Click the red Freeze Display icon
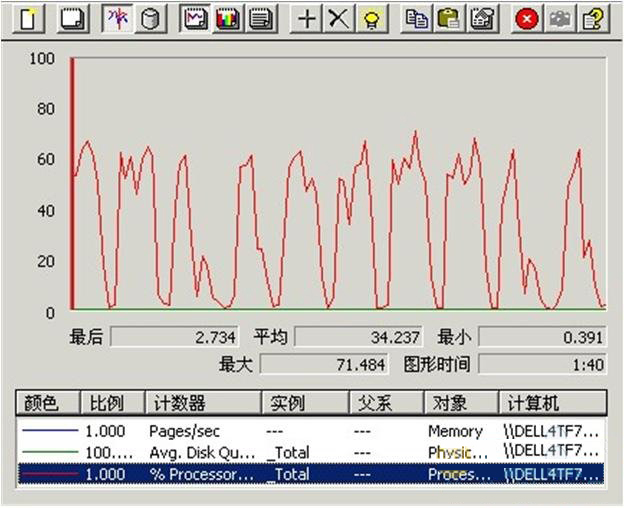 point(527,19)
